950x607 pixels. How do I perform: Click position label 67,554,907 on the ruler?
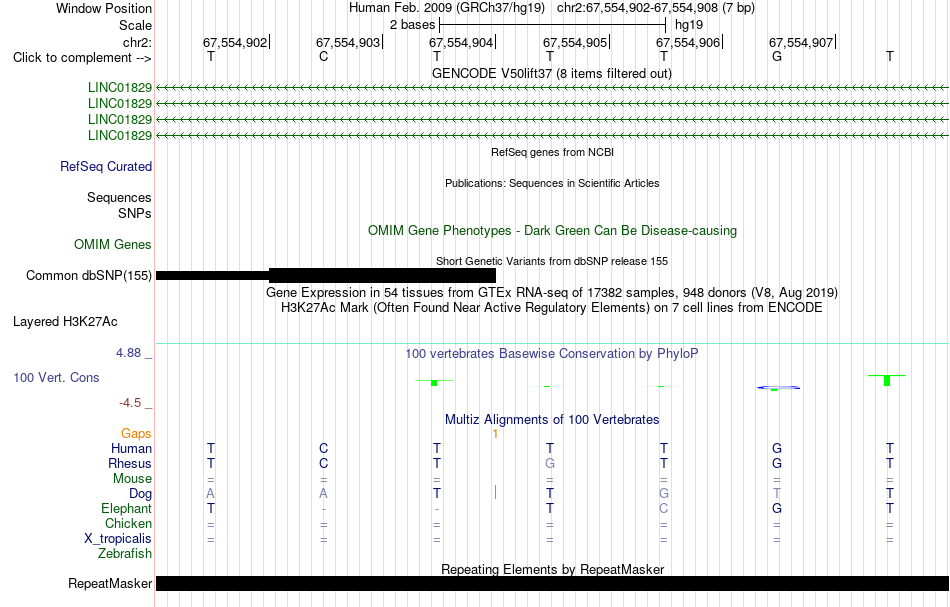click(801, 42)
